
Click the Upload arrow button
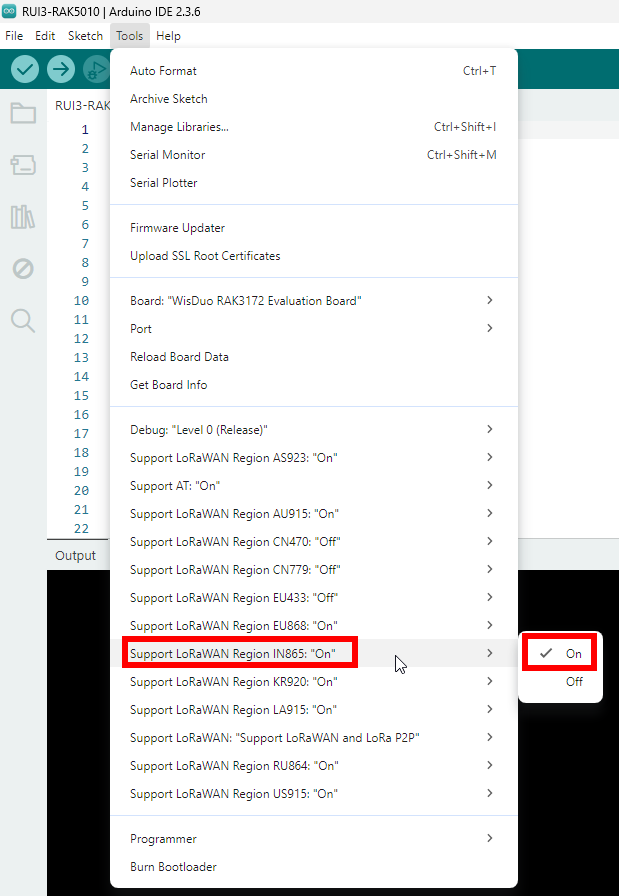click(x=61, y=69)
